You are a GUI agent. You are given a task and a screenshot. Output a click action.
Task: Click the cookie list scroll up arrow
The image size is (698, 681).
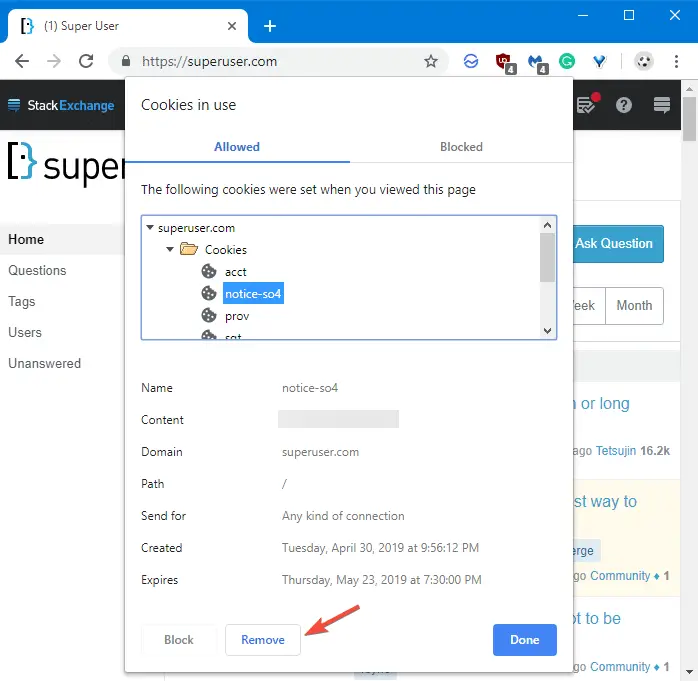[x=547, y=225]
